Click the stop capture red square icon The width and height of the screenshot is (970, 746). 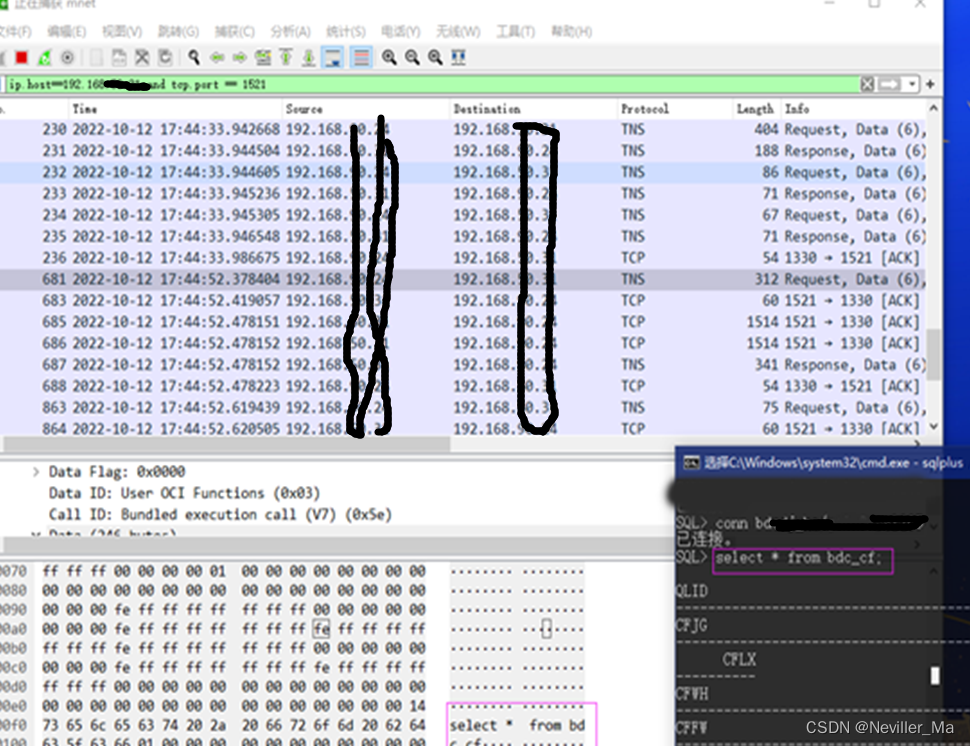[x=19, y=57]
